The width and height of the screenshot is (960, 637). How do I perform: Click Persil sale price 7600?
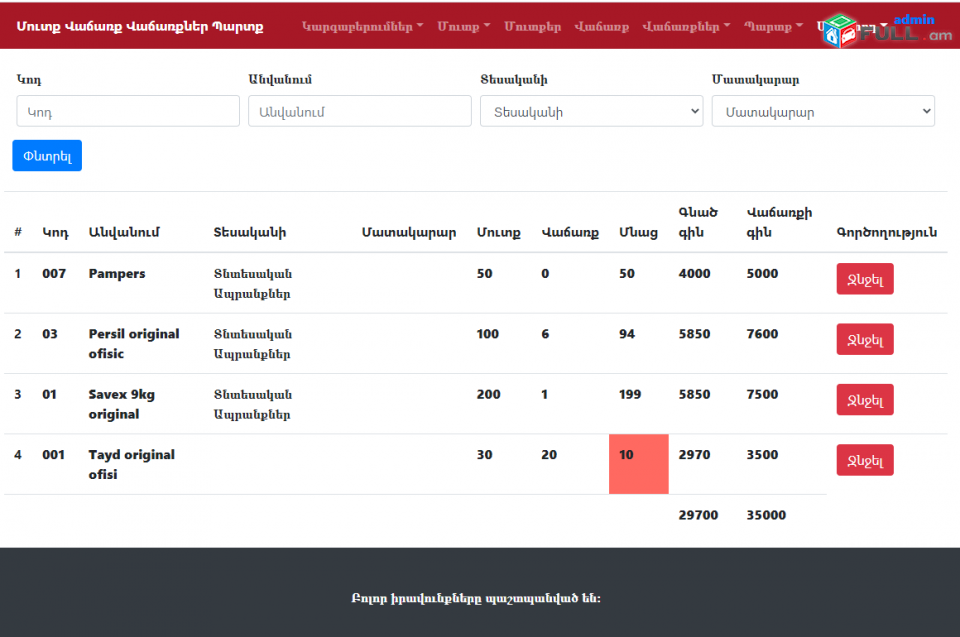pyautogui.click(x=762, y=334)
